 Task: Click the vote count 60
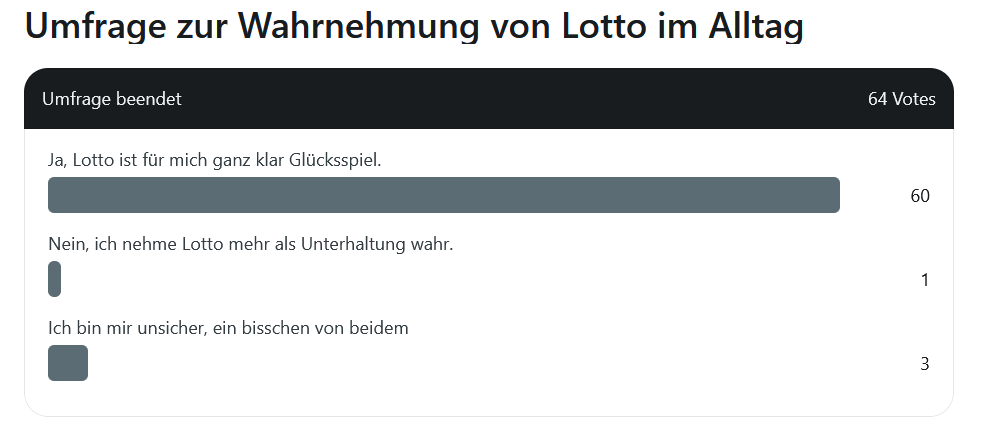tap(920, 196)
